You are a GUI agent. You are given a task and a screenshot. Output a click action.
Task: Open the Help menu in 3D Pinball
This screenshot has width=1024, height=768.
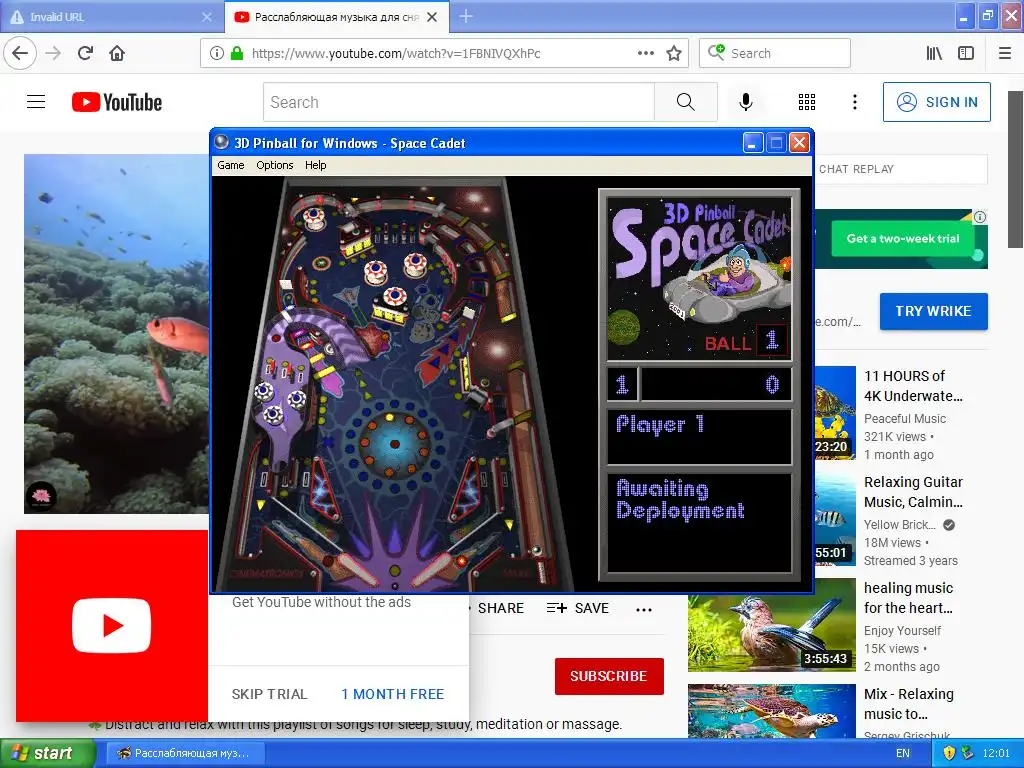[315, 165]
